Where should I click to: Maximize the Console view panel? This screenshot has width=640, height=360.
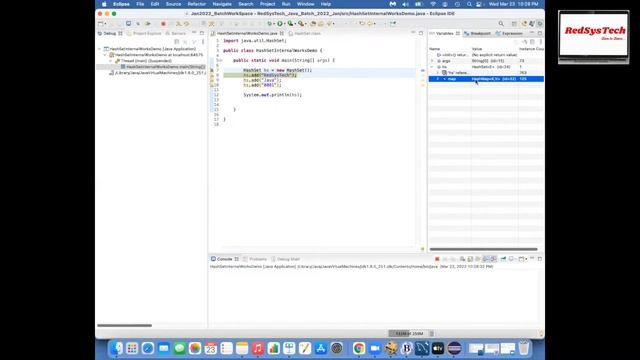coord(540,259)
